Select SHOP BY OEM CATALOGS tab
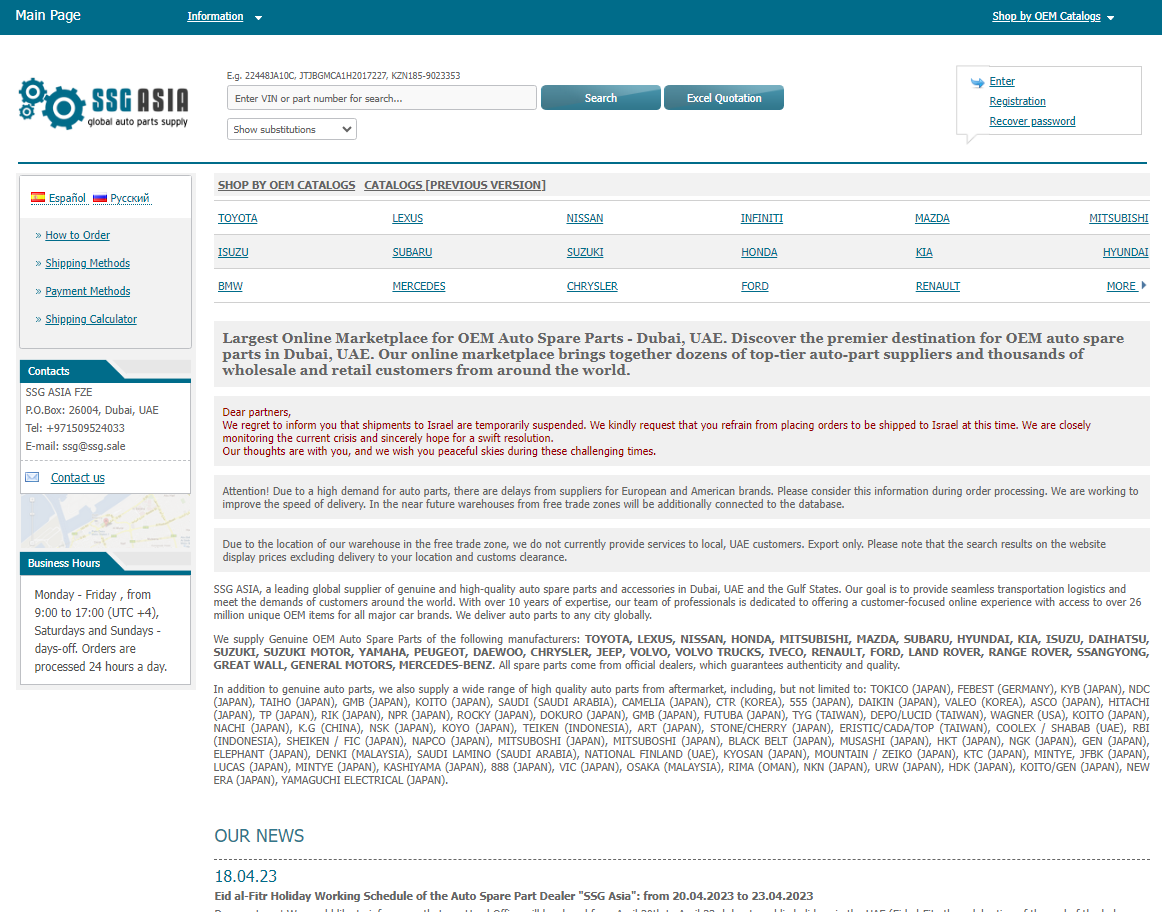 click(x=286, y=185)
